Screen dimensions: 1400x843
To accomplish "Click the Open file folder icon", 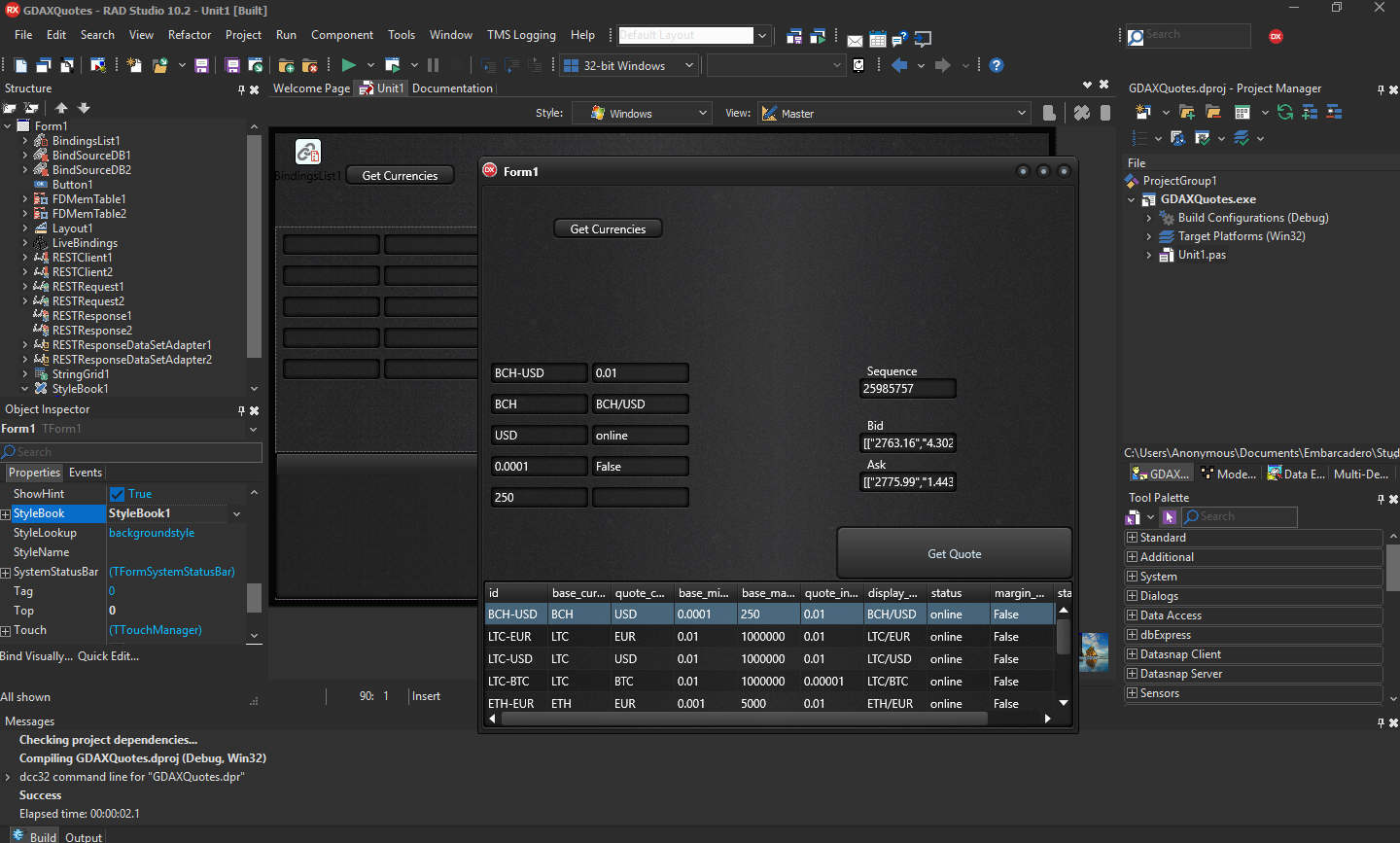I will (x=159, y=65).
